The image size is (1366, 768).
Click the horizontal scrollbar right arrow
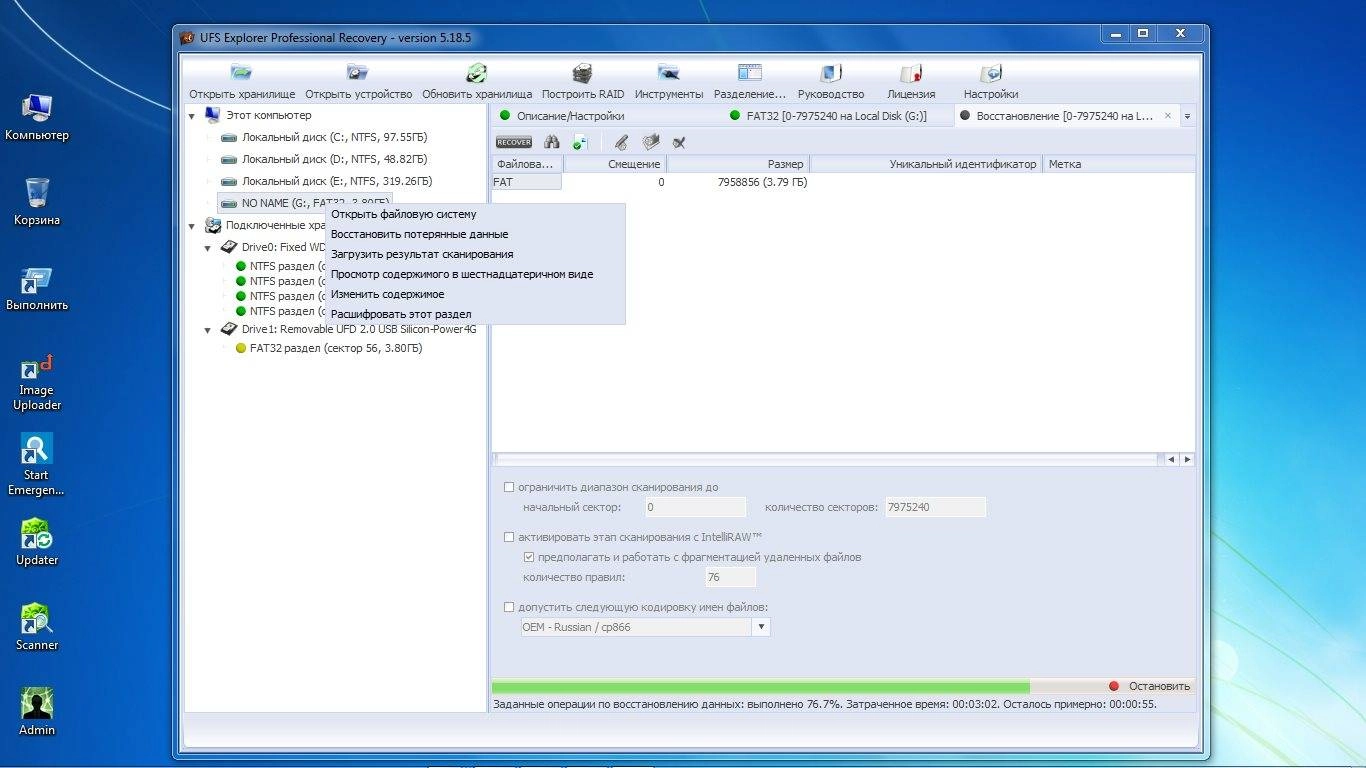point(1187,460)
